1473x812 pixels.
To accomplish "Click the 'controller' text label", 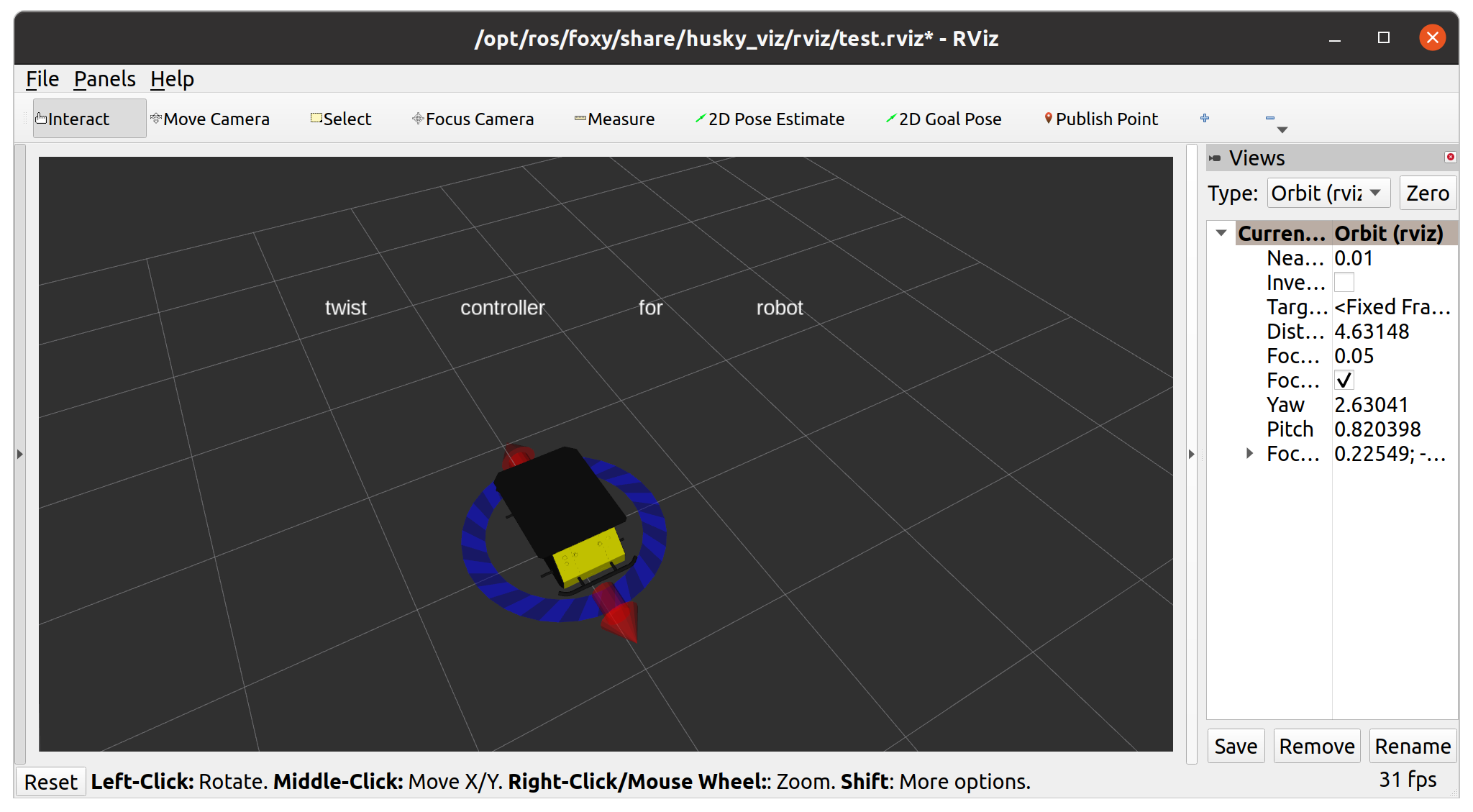I will (x=503, y=308).
